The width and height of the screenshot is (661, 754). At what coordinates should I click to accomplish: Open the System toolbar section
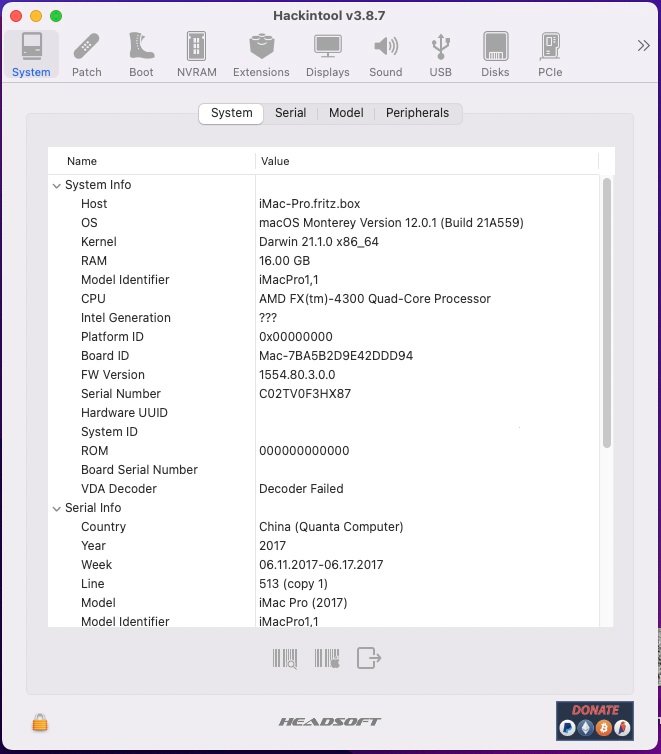32,54
